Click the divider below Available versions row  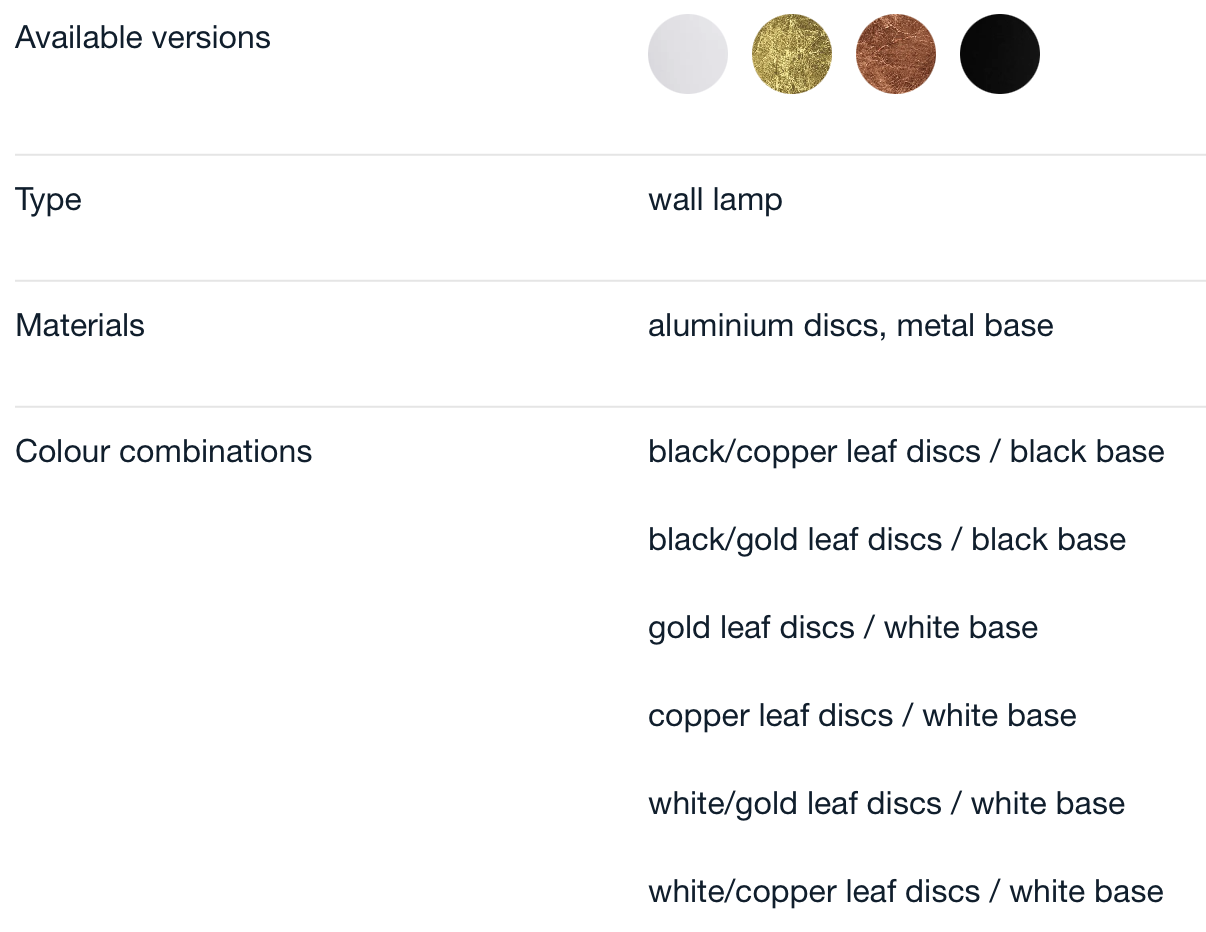610,155
